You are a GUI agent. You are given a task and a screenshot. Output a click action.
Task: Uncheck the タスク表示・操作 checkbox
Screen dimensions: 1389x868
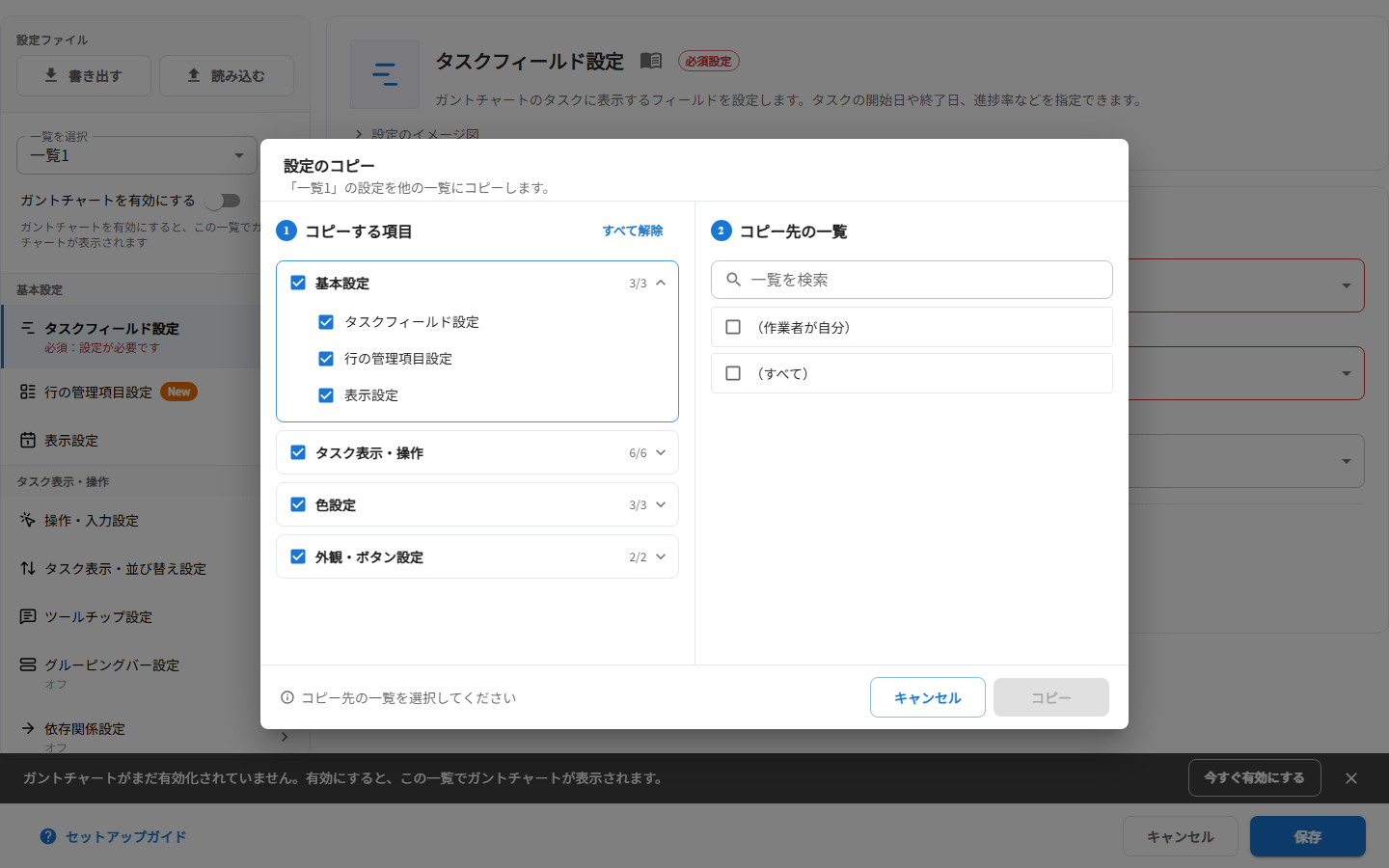point(298,452)
